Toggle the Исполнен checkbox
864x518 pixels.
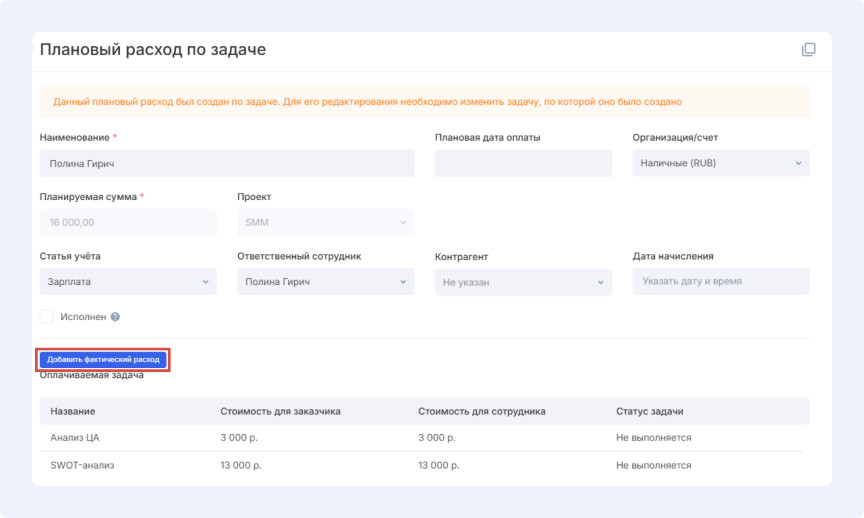click(x=47, y=317)
